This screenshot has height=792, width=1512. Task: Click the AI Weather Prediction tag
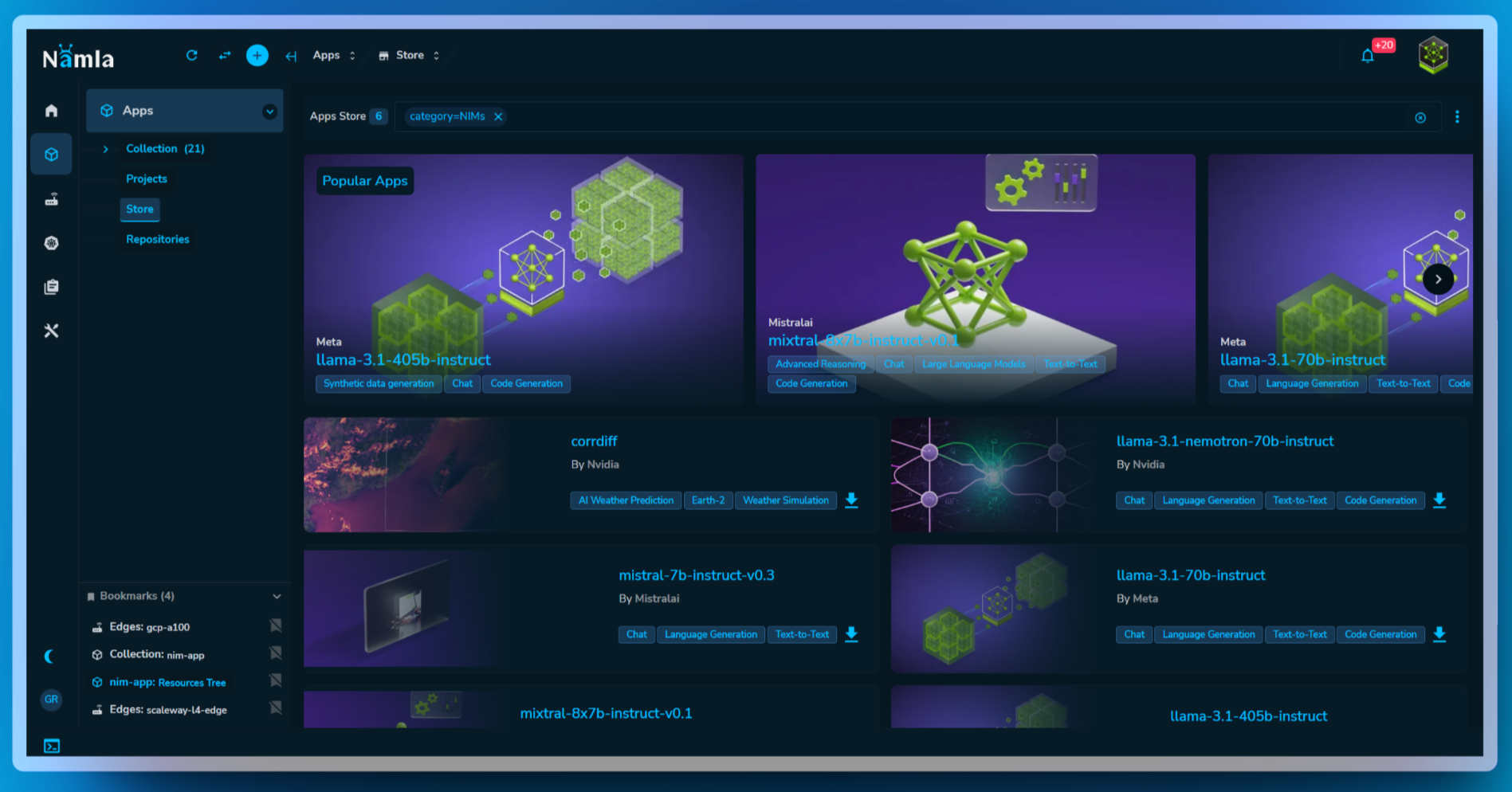point(626,500)
